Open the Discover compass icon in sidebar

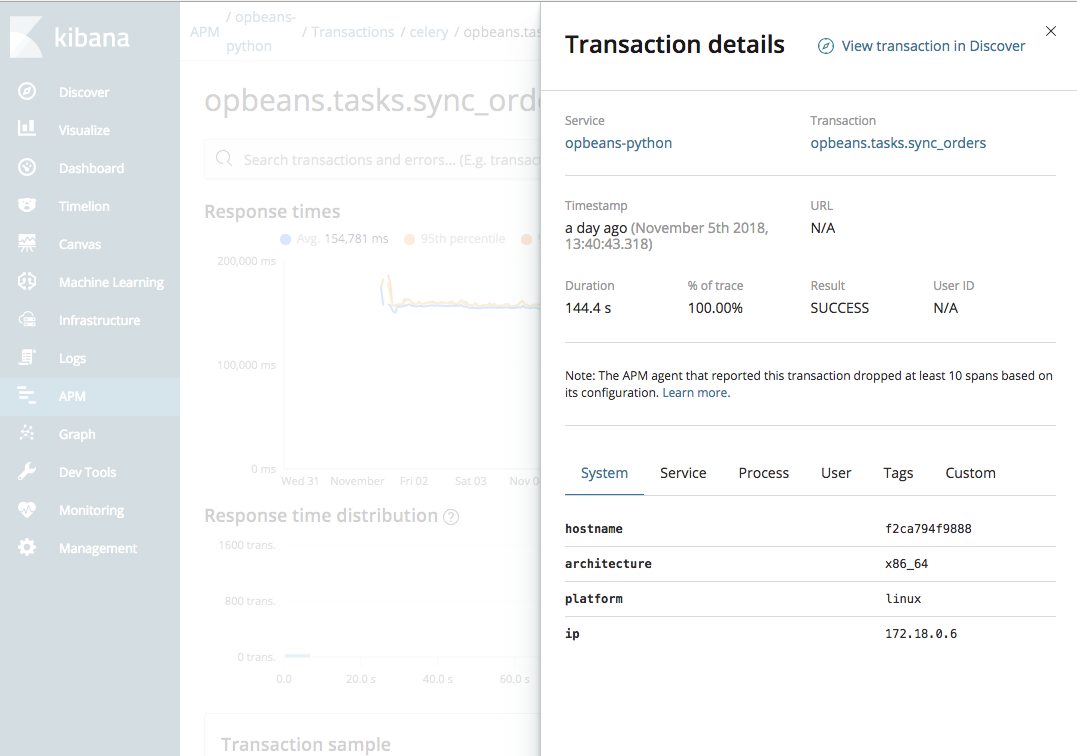[27, 92]
